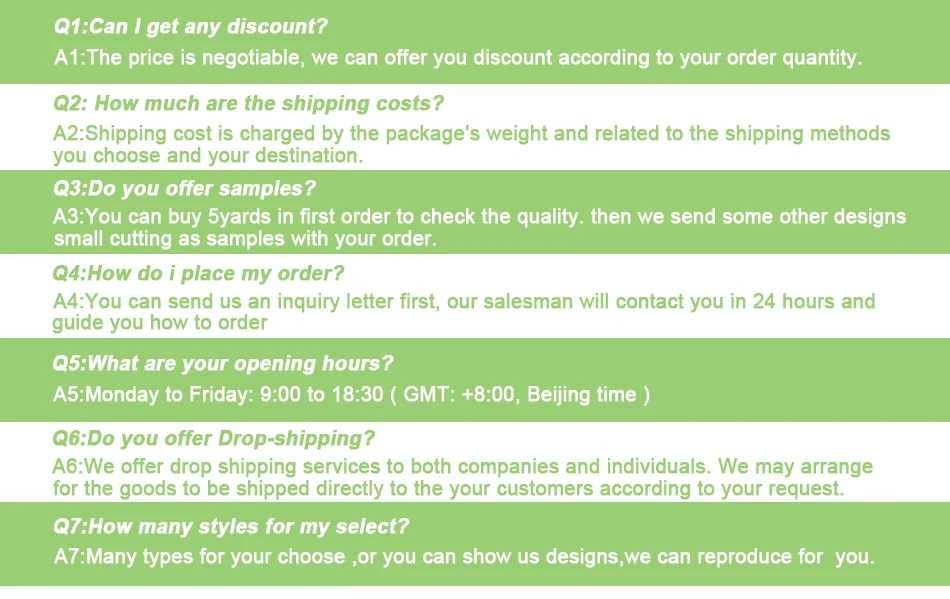950x599 pixels.
Task: Click 'for the goods to be shipped' line
Action: click(x=448, y=489)
